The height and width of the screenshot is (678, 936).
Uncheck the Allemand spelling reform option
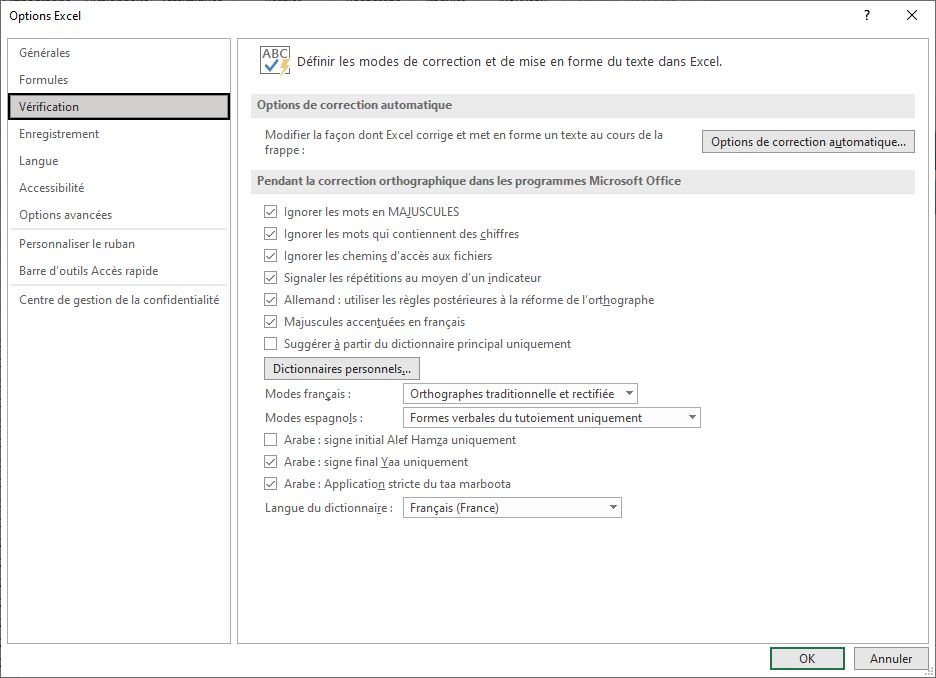click(271, 299)
